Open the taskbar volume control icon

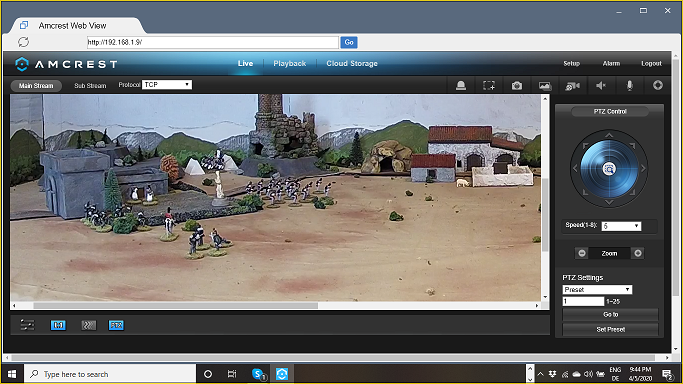pyautogui.click(x=588, y=374)
